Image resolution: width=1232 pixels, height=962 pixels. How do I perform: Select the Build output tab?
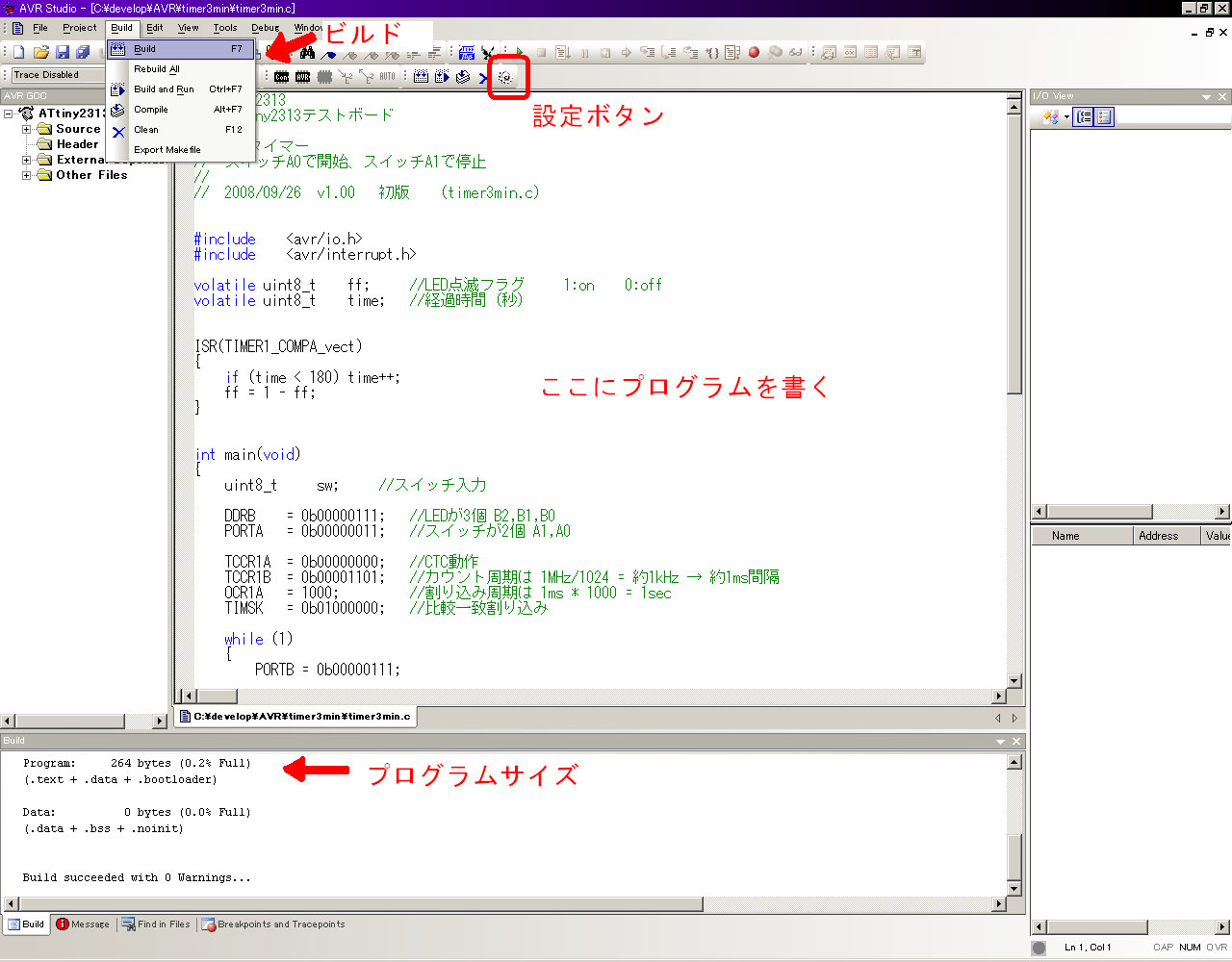point(26,924)
